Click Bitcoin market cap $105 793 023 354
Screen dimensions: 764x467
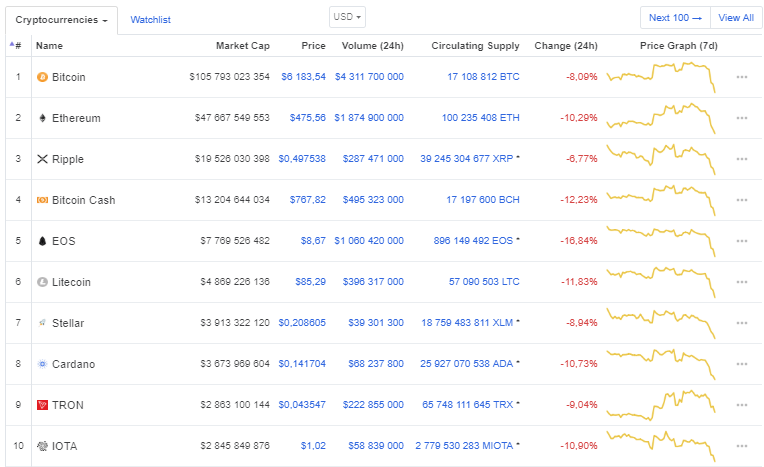pyautogui.click(x=229, y=77)
